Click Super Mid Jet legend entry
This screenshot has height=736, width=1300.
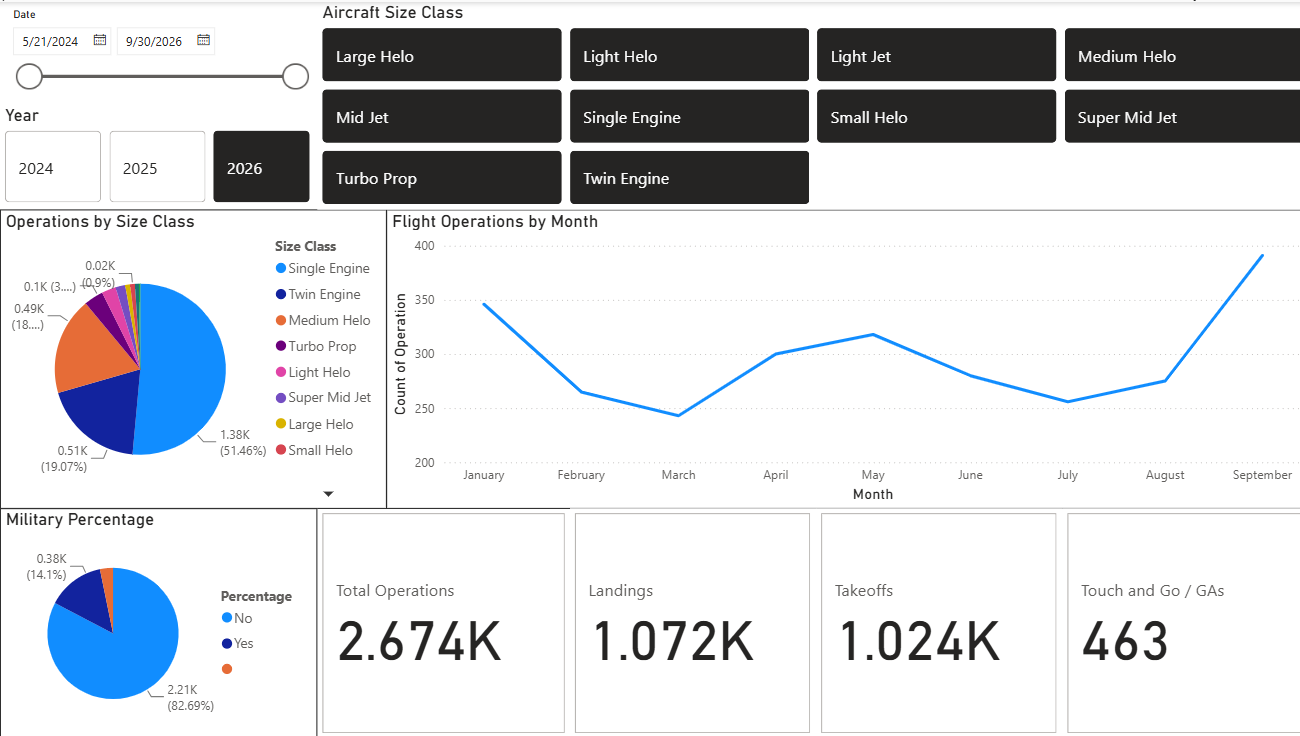pos(323,397)
